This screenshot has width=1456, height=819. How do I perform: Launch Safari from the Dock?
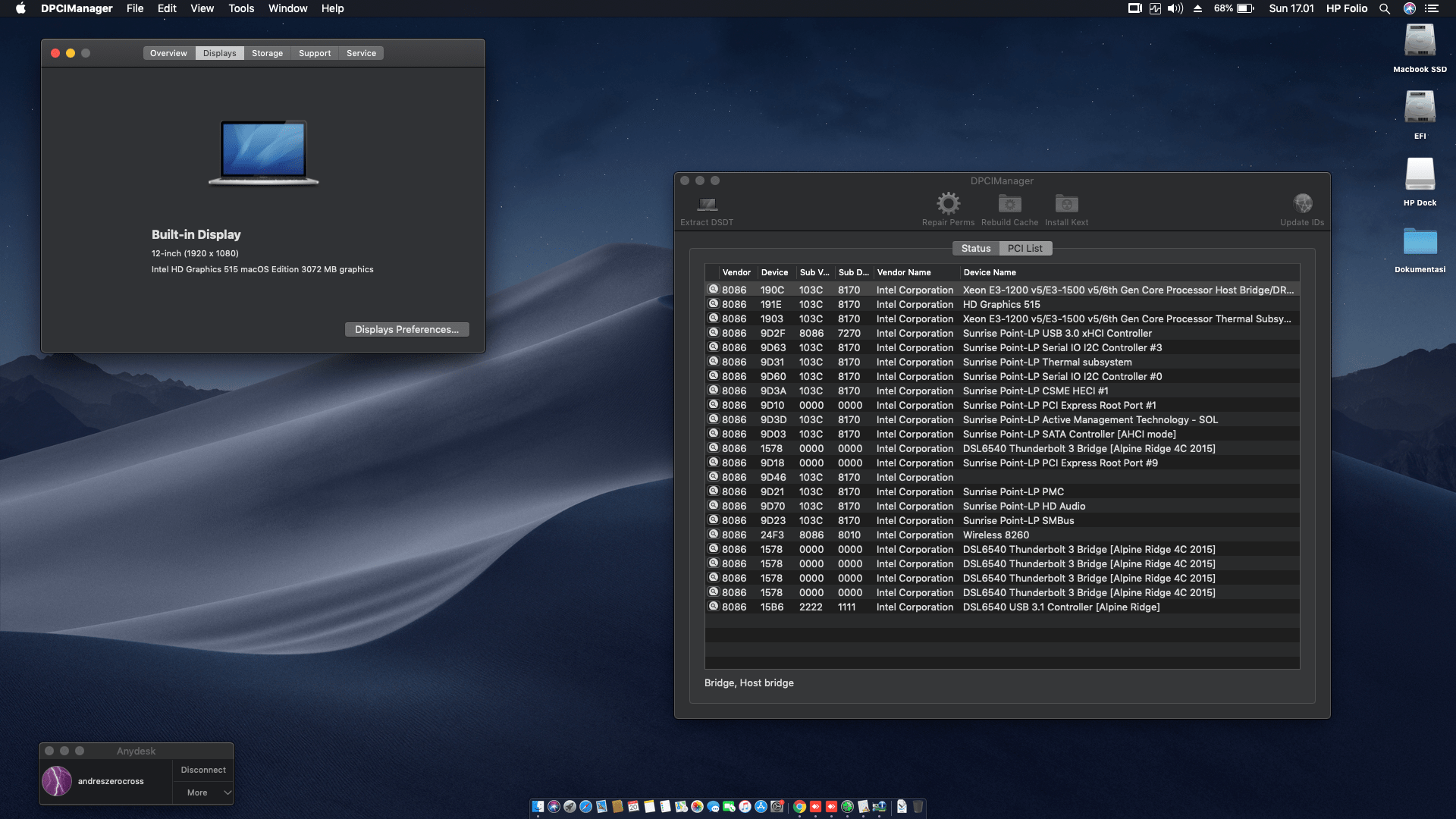point(585,807)
